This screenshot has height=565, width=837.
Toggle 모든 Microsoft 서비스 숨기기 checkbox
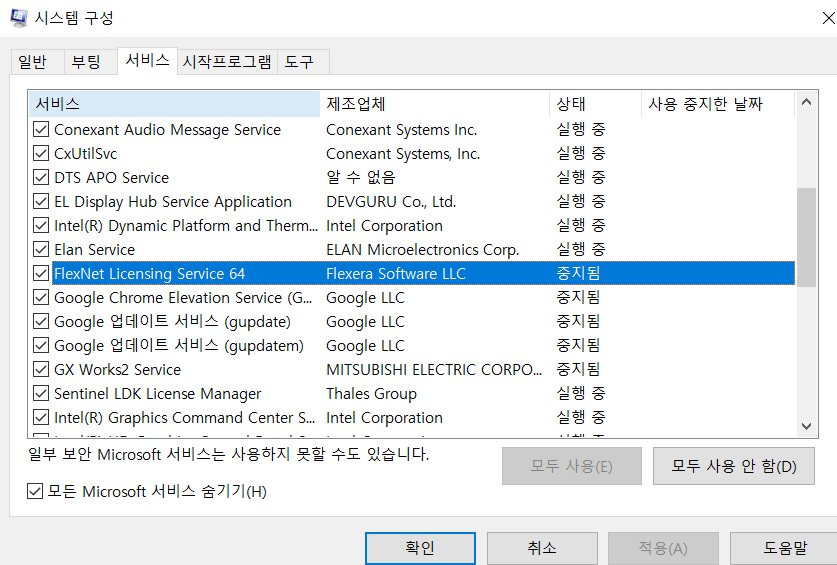point(35,491)
